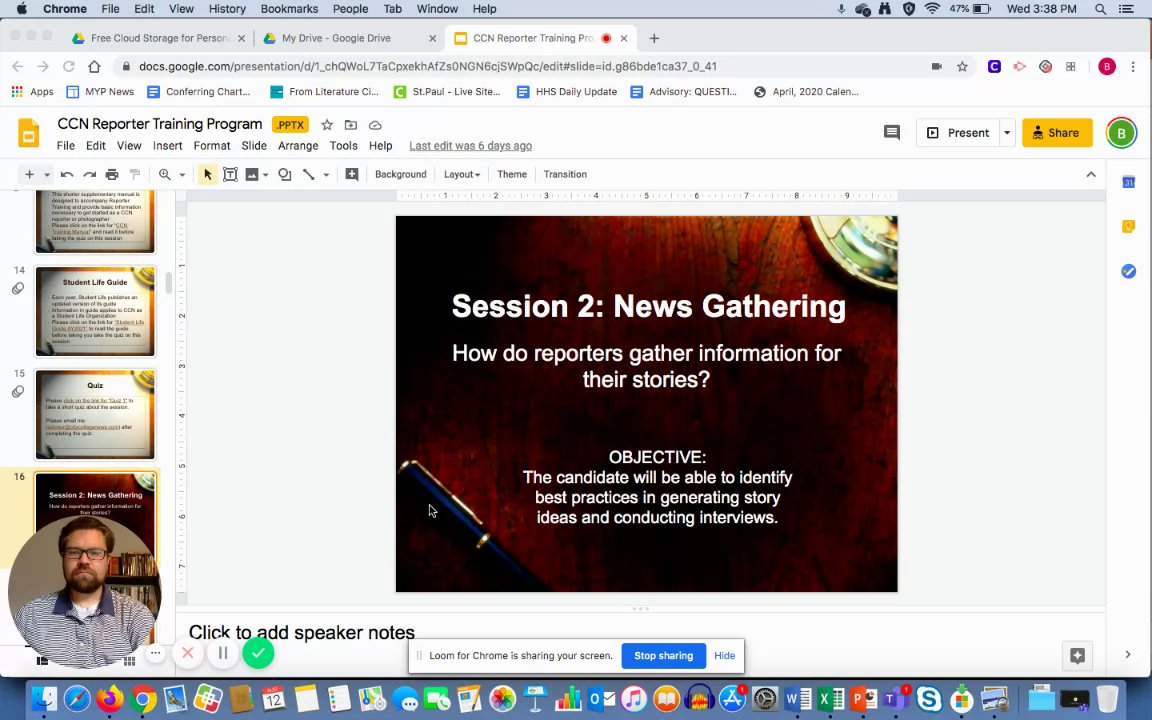Click the Google Slides home logo
Viewport: 1152px width, 720px height.
(29, 134)
